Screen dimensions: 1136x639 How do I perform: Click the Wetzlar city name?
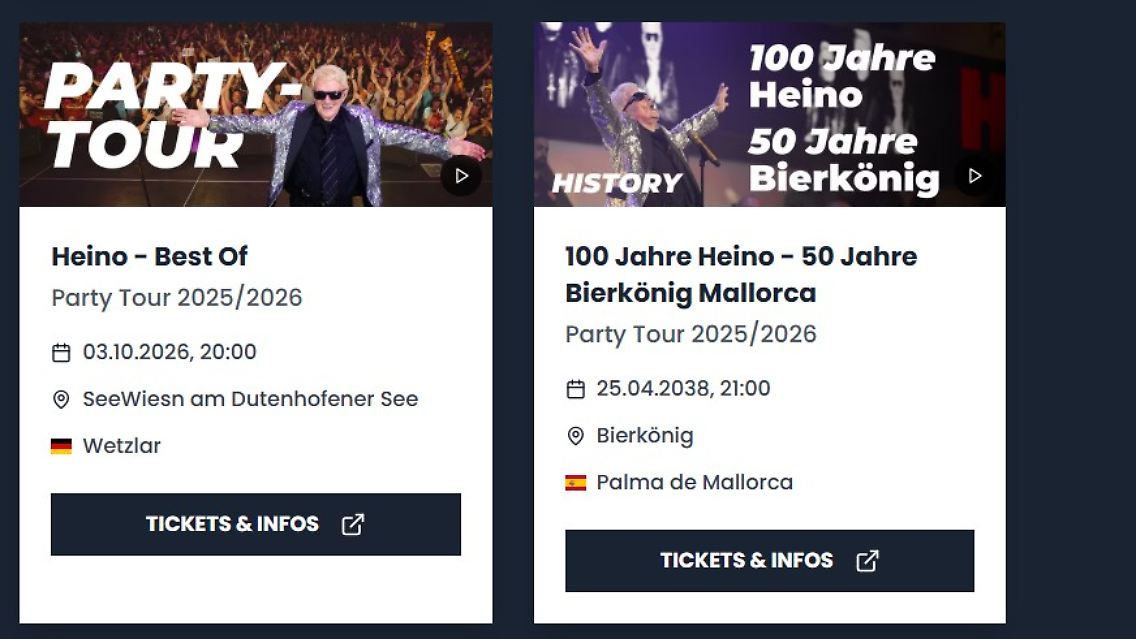pos(122,446)
